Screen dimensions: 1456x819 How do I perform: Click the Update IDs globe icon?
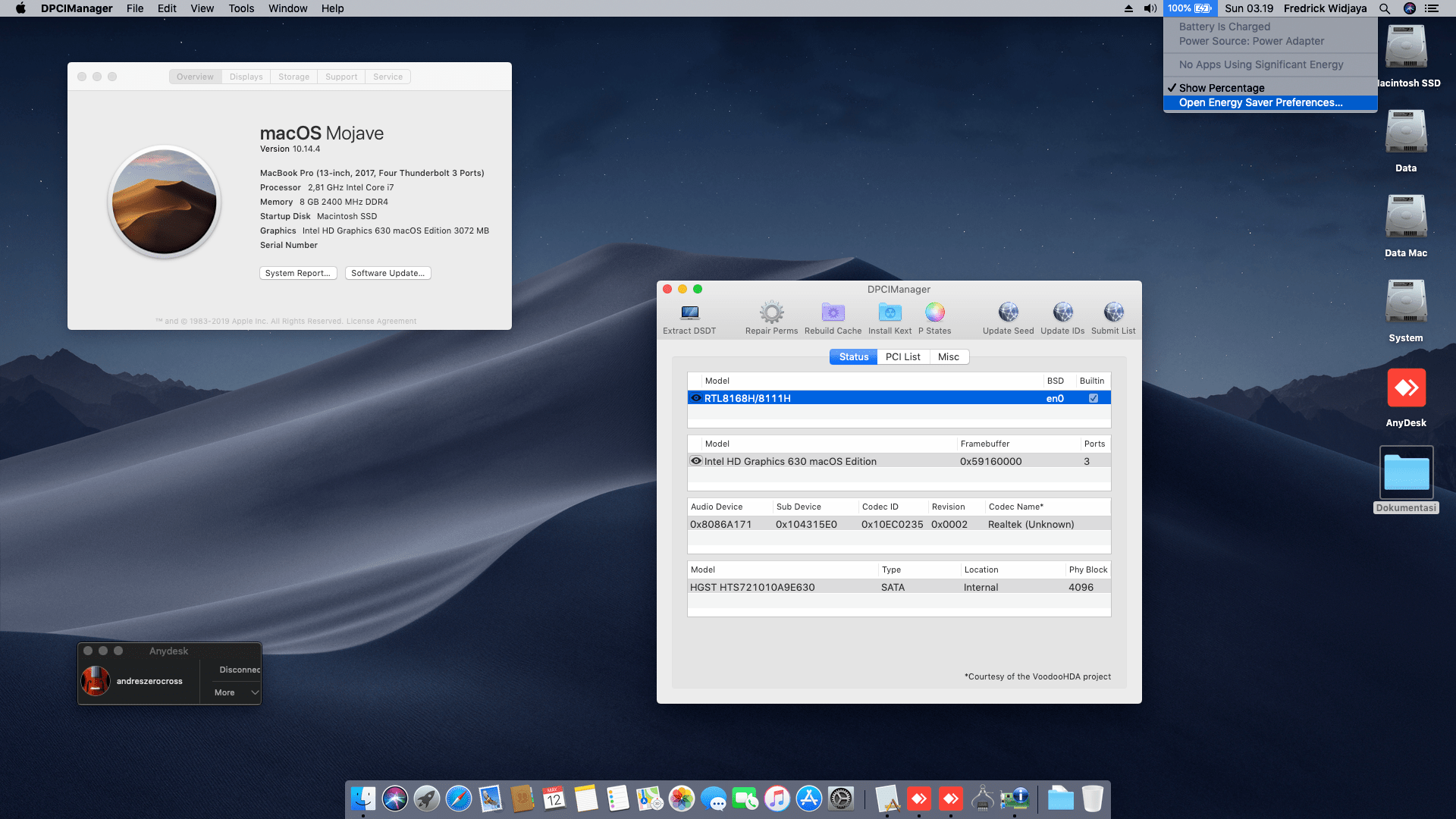pyautogui.click(x=1062, y=312)
